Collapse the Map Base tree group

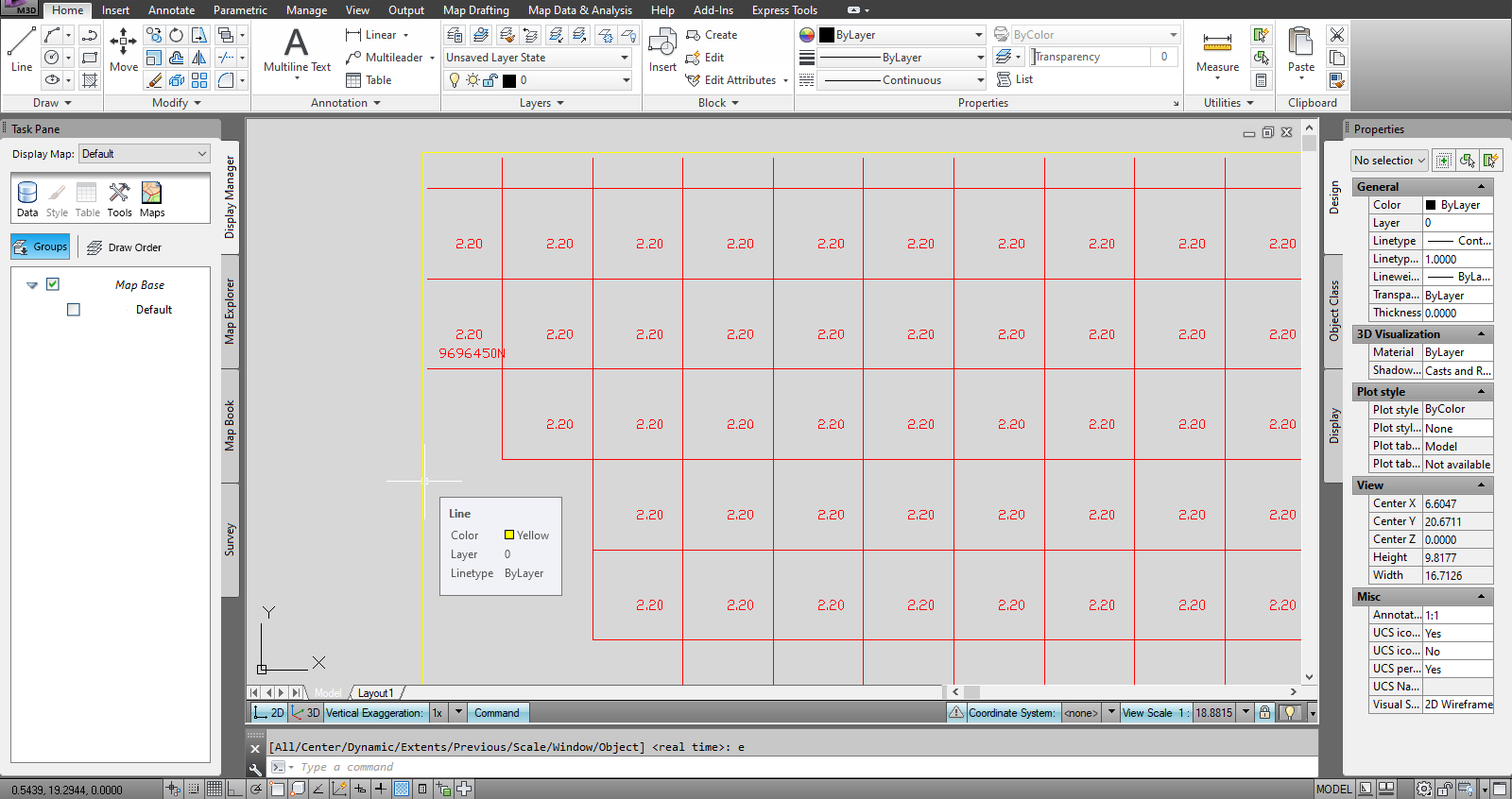(x=32, y=284)
